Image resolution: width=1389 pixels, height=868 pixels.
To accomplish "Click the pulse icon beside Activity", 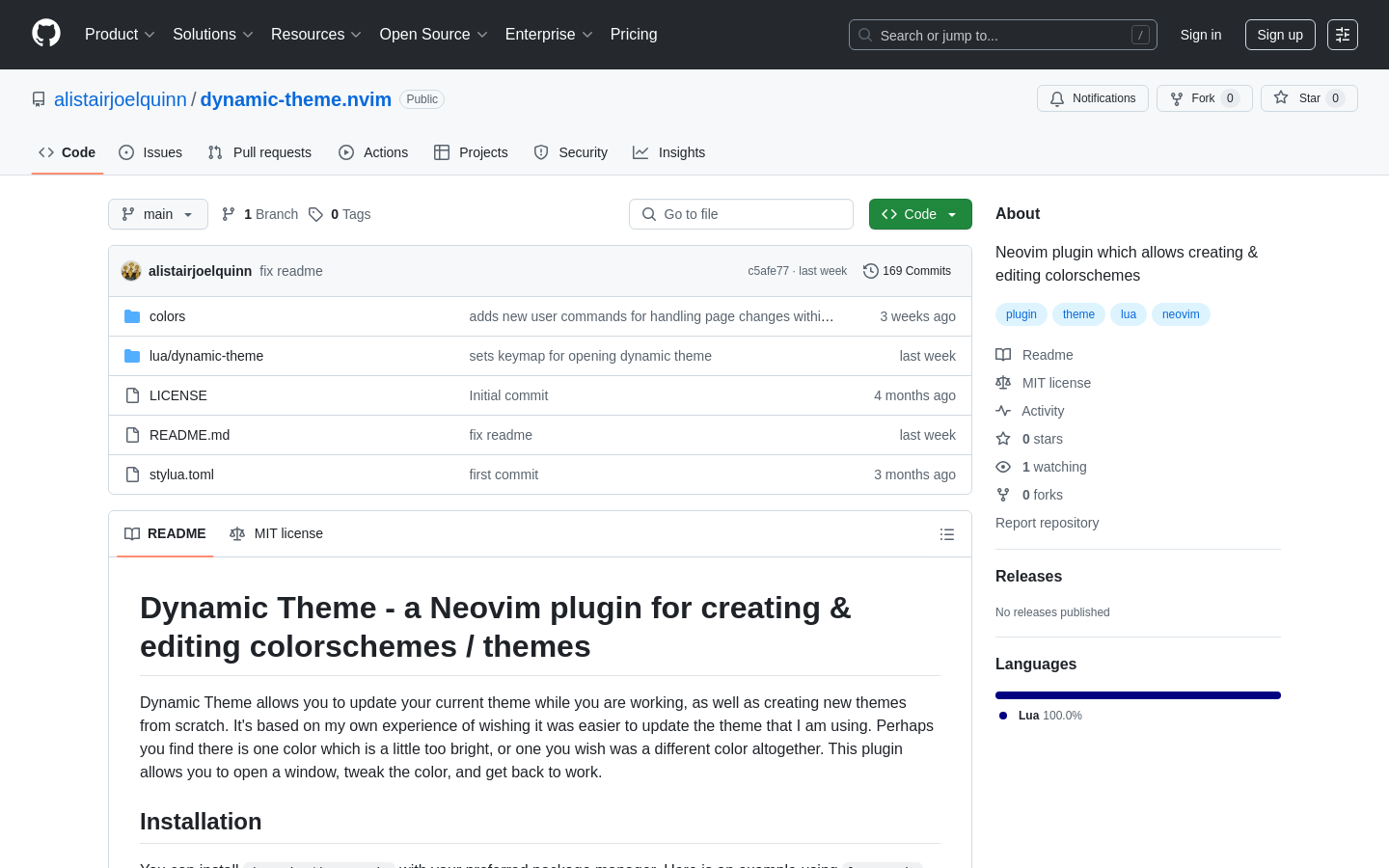I will 1003,411.
